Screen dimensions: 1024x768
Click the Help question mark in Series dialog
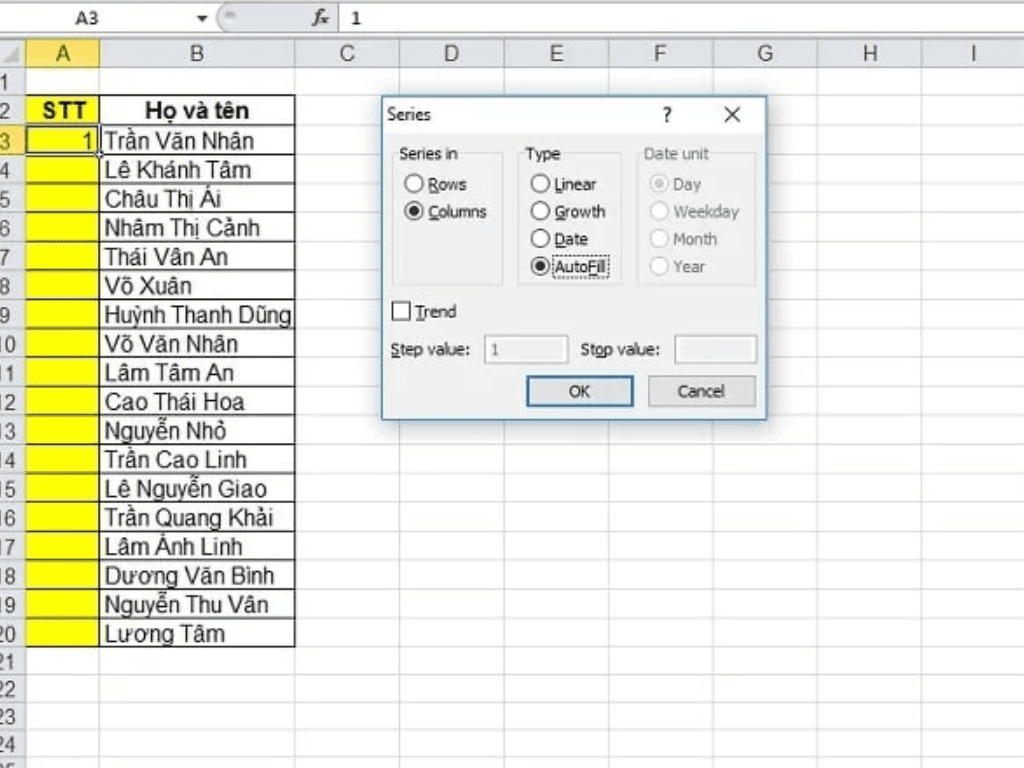(667, 115)
